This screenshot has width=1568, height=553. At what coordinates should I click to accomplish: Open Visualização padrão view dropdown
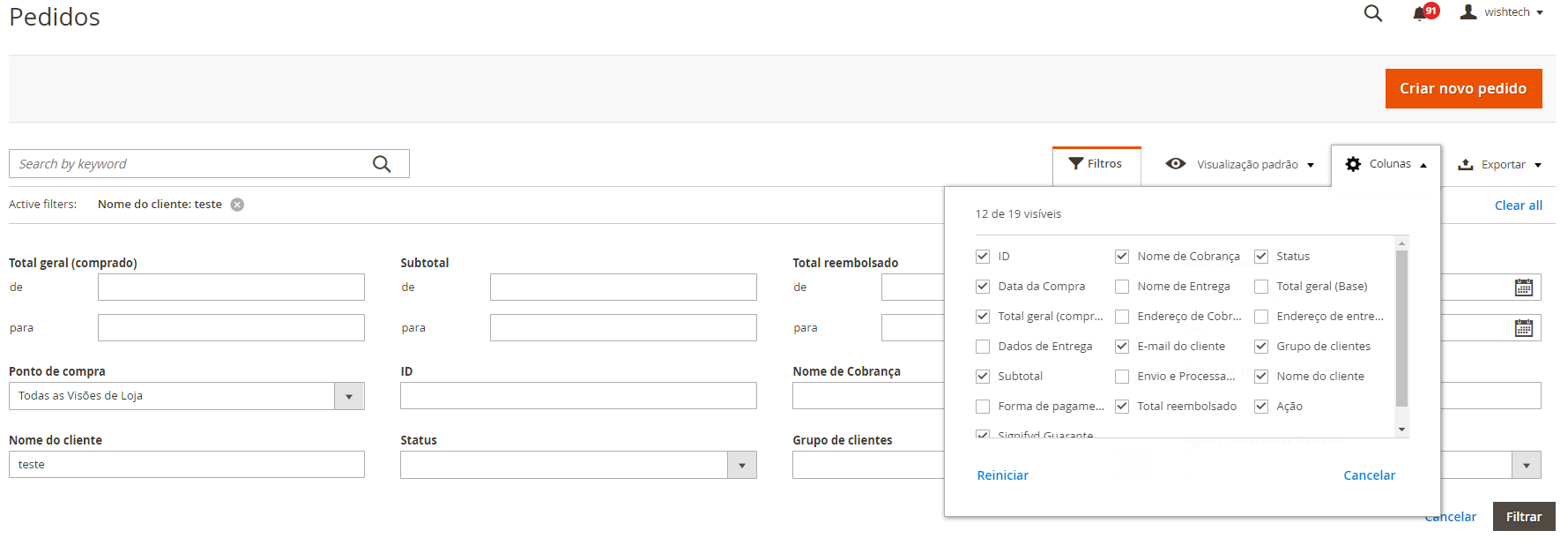point(1239,164)
